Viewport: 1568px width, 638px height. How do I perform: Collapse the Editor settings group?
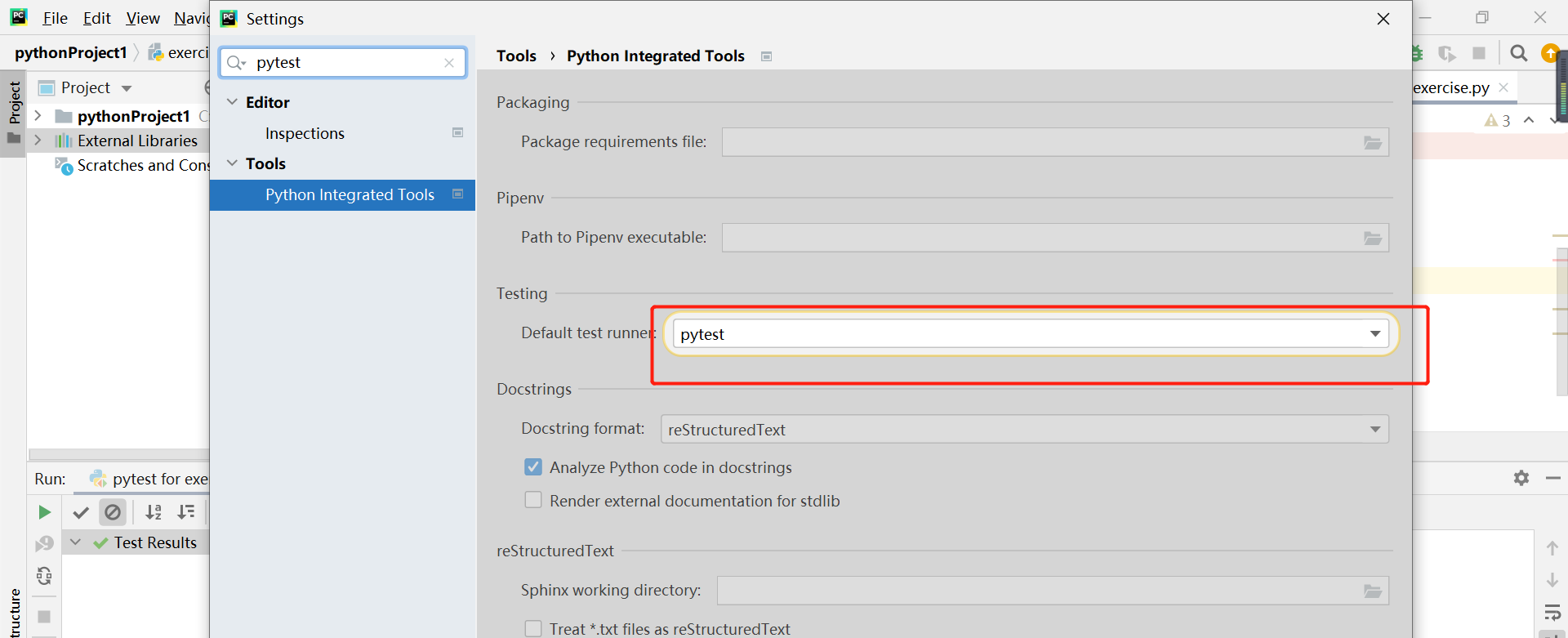coord(233,102)
